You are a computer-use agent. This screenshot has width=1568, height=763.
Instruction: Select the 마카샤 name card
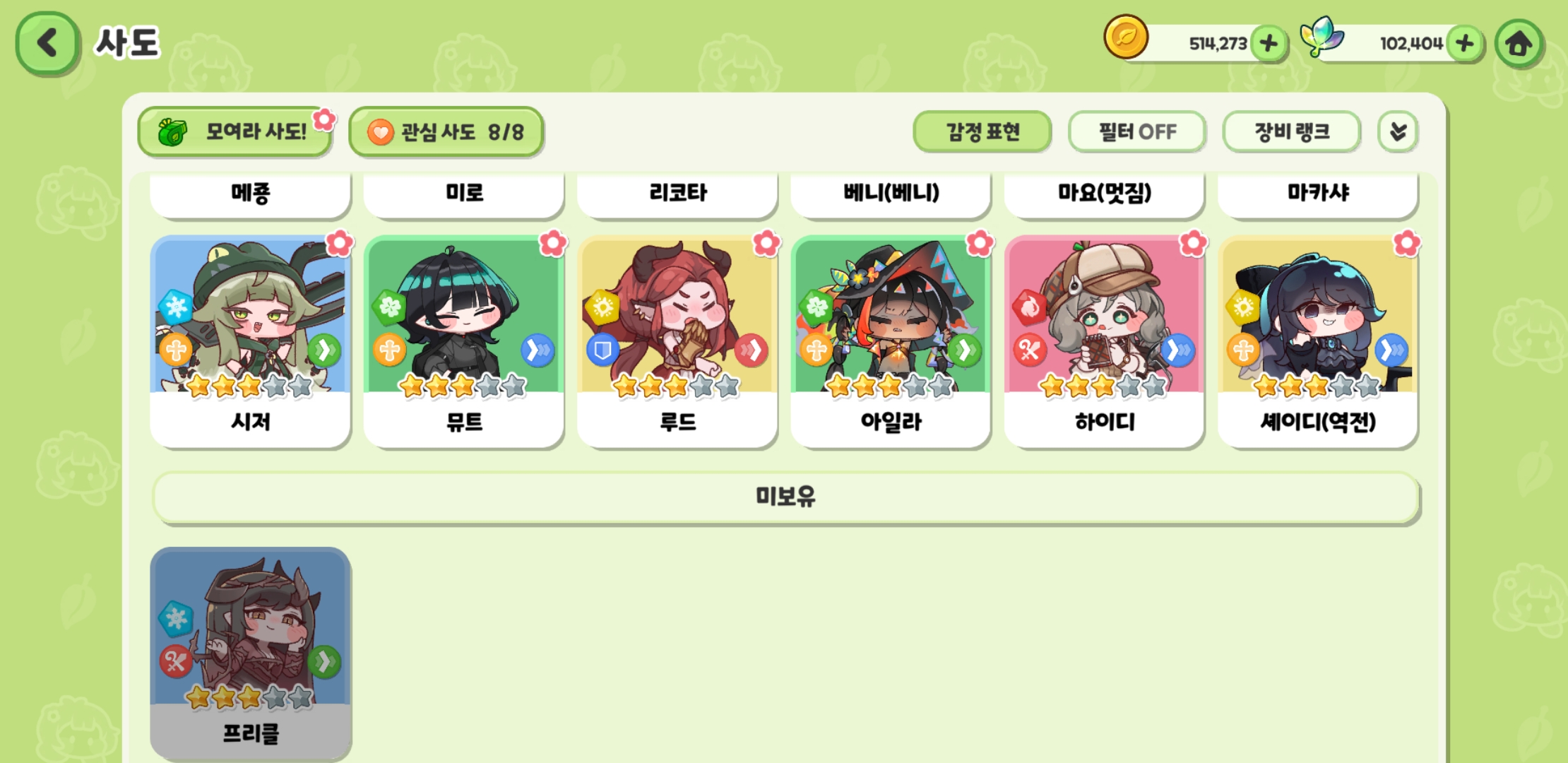click(x=1318, y=193)
